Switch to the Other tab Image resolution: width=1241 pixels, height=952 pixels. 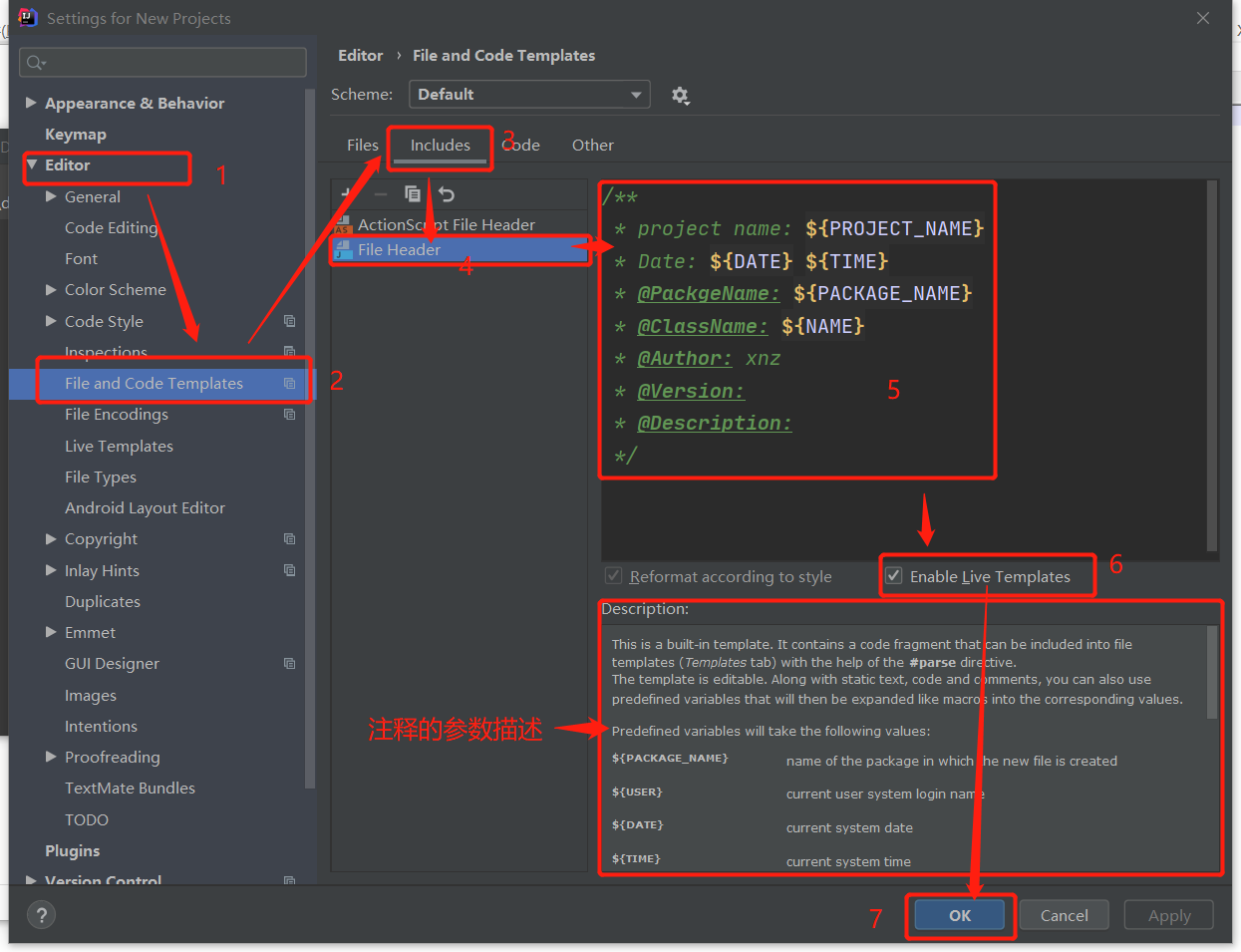click(592, 145)
